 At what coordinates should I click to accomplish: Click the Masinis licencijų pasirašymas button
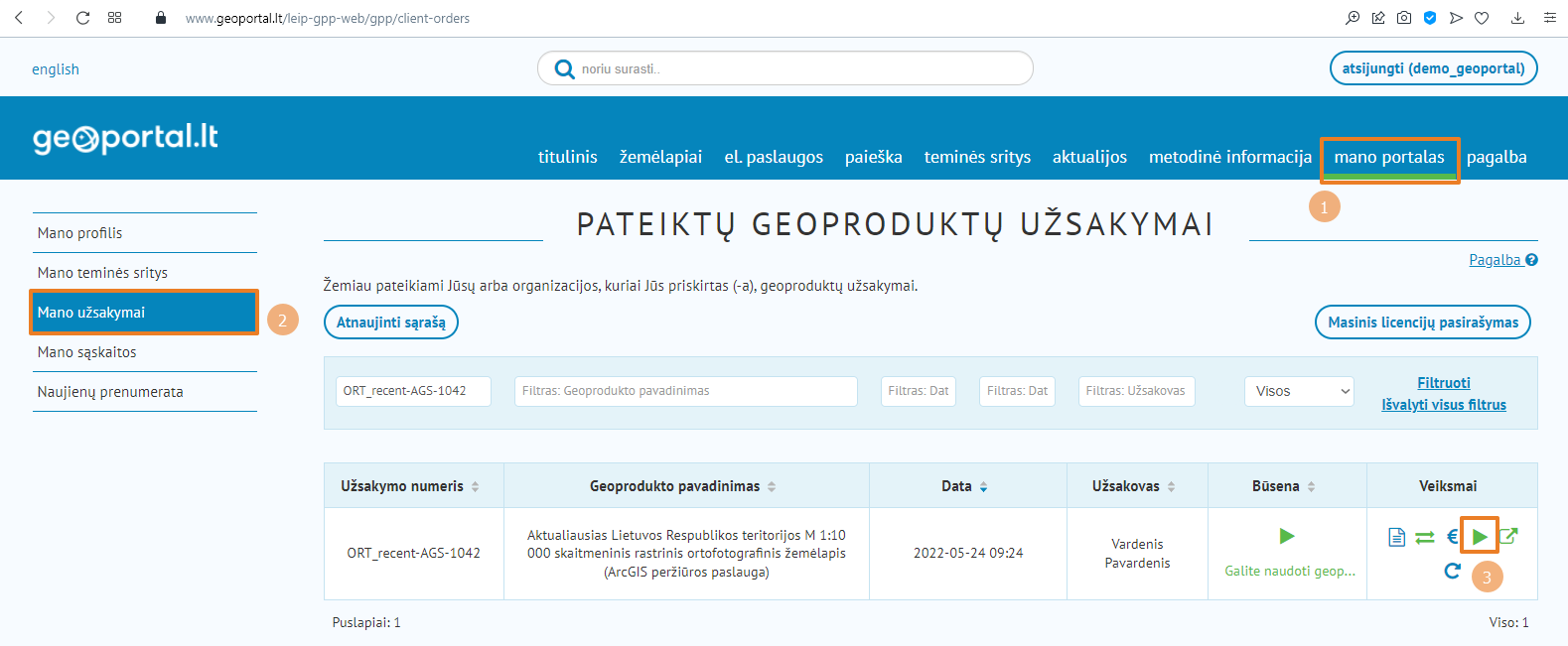coord(1422,323)
